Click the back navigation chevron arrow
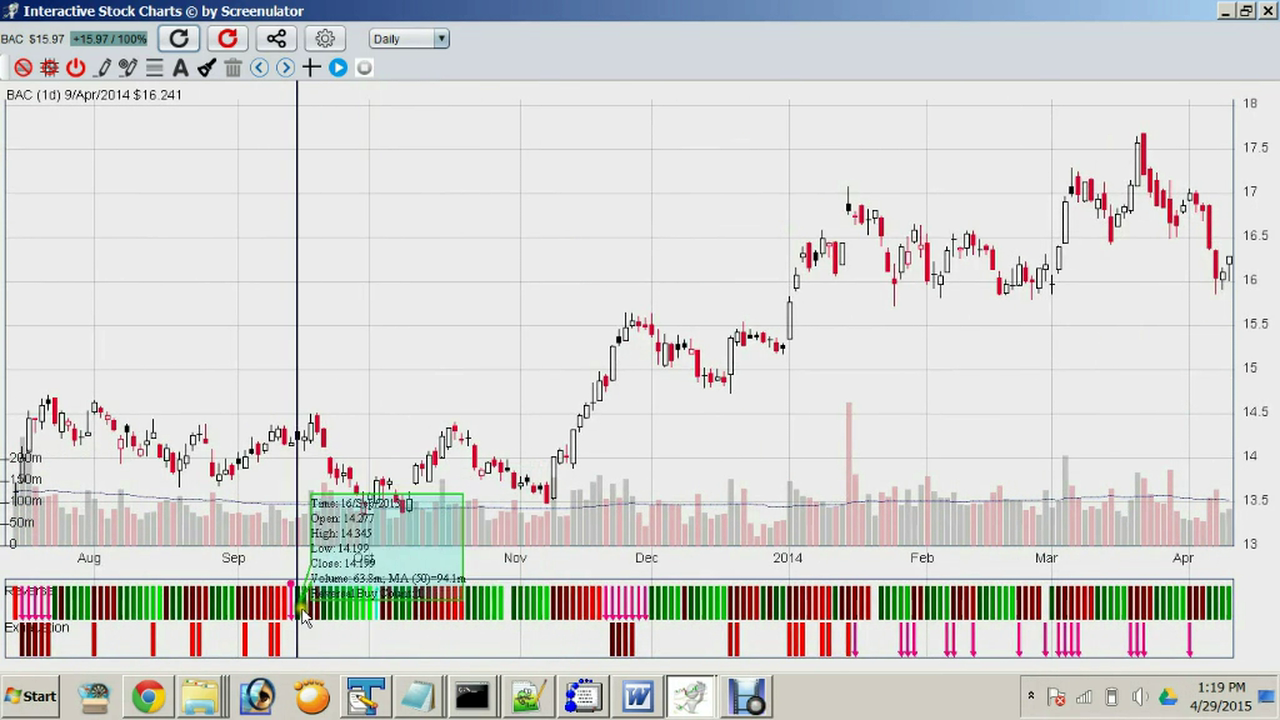 click(x=259, y=67)
